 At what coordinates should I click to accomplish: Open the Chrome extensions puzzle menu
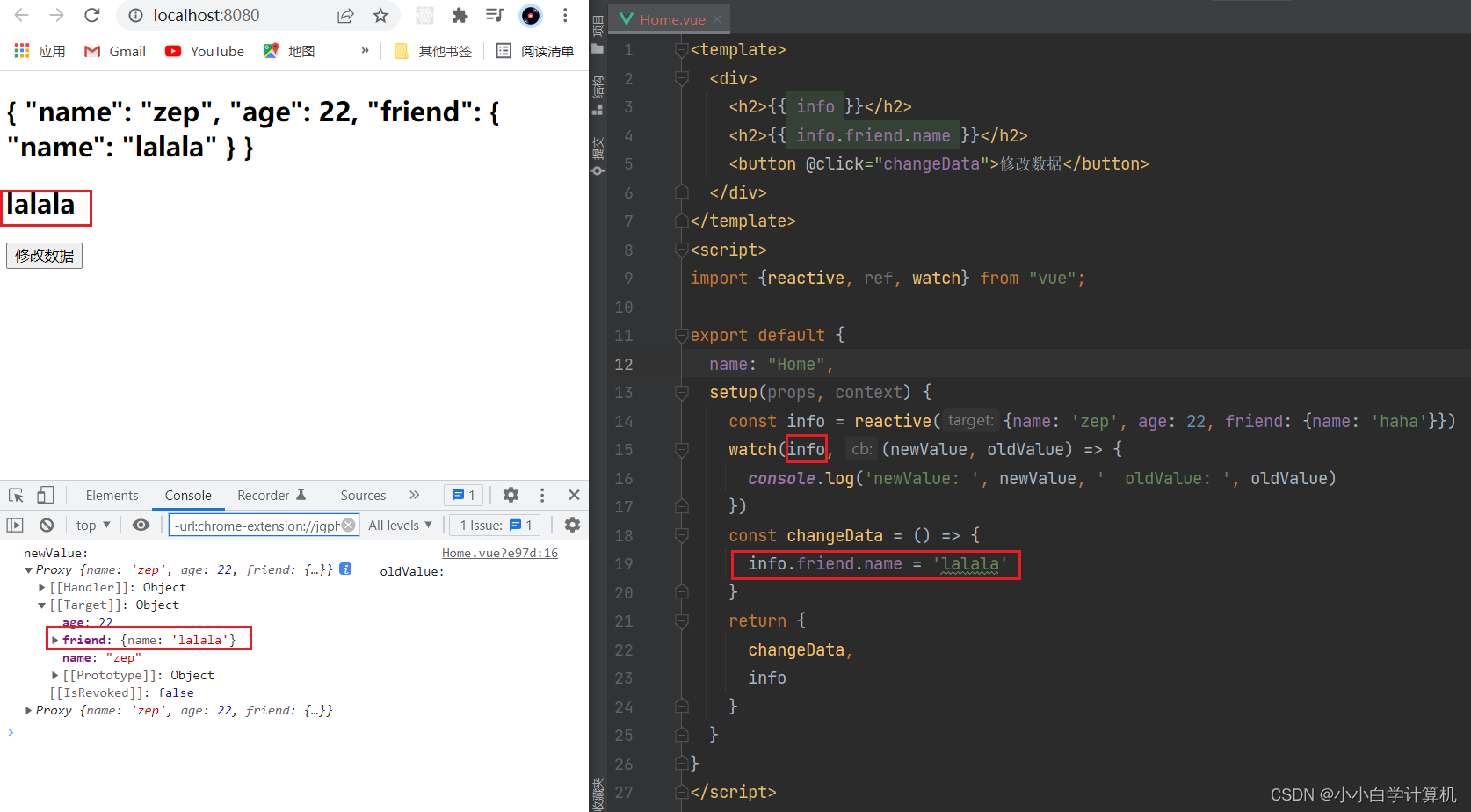(460, 15)
